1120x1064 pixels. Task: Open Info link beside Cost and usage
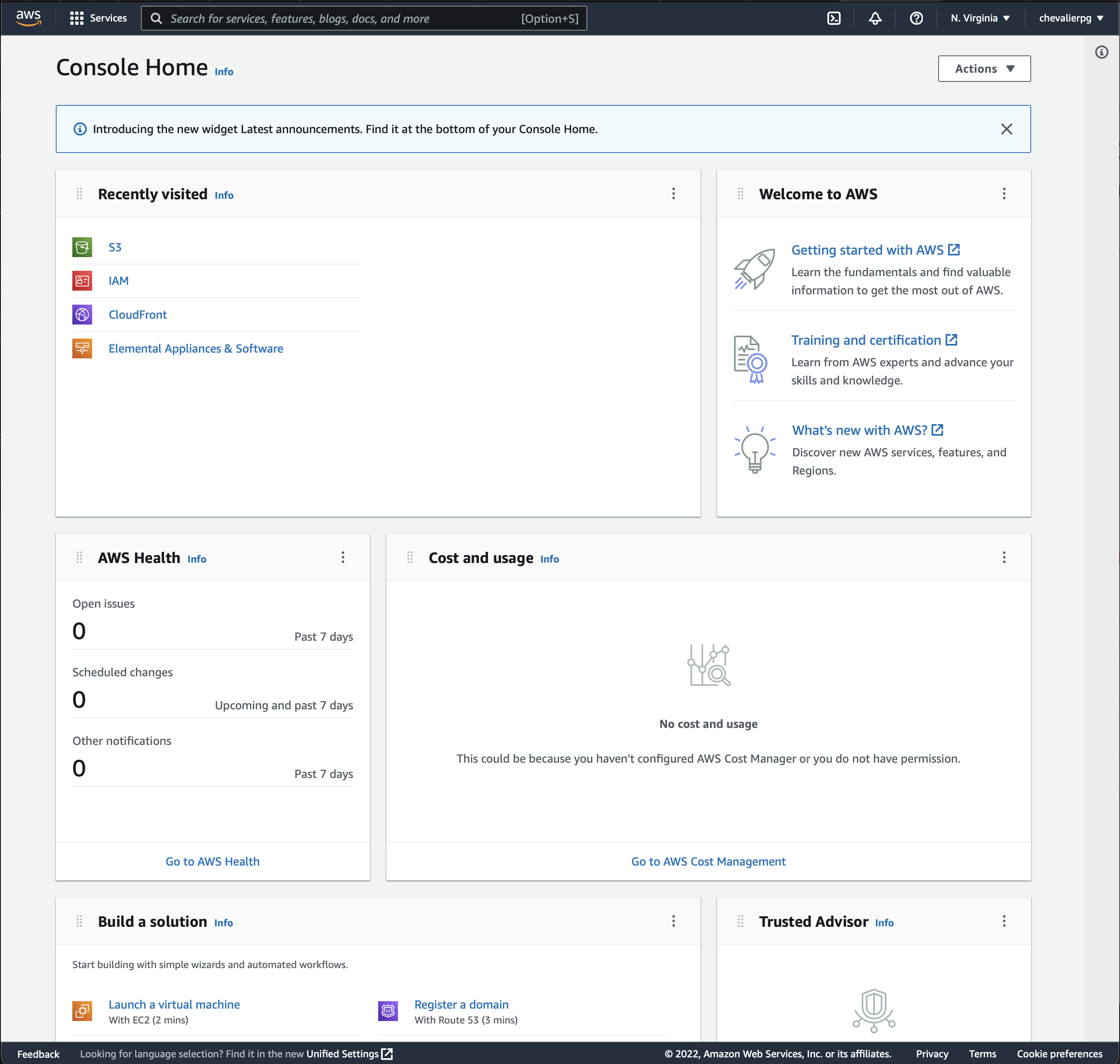click(x=550, y=559)
